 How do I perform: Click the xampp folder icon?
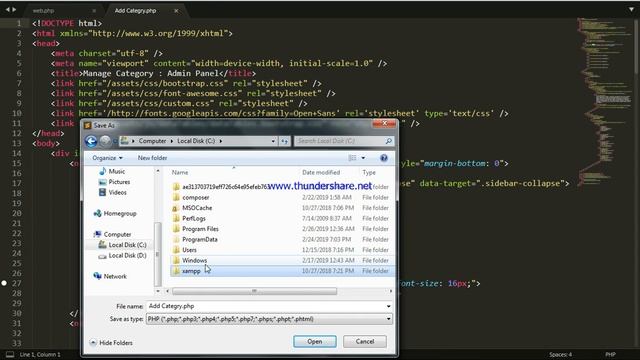[x=176, y=271]
